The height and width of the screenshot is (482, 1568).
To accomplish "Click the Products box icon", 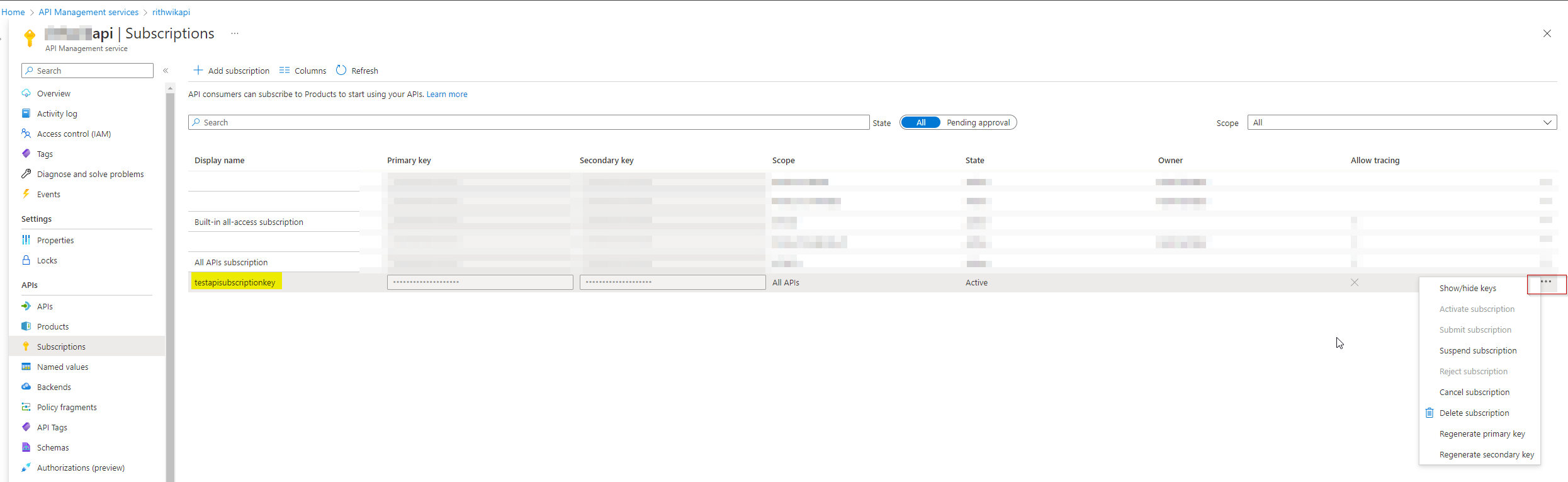I will pyautogui.click(x=26, y=326).
